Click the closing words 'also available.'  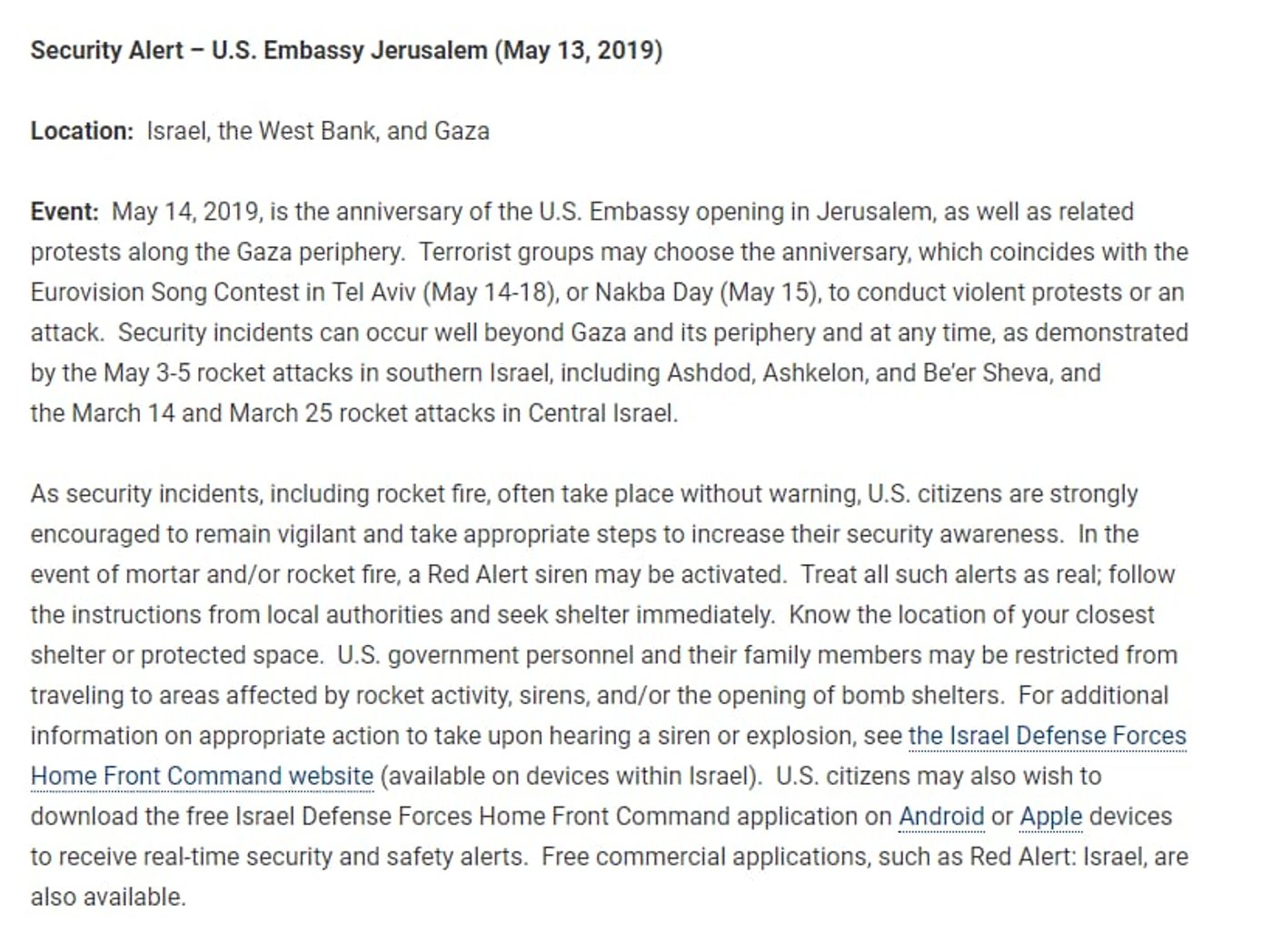108,897
